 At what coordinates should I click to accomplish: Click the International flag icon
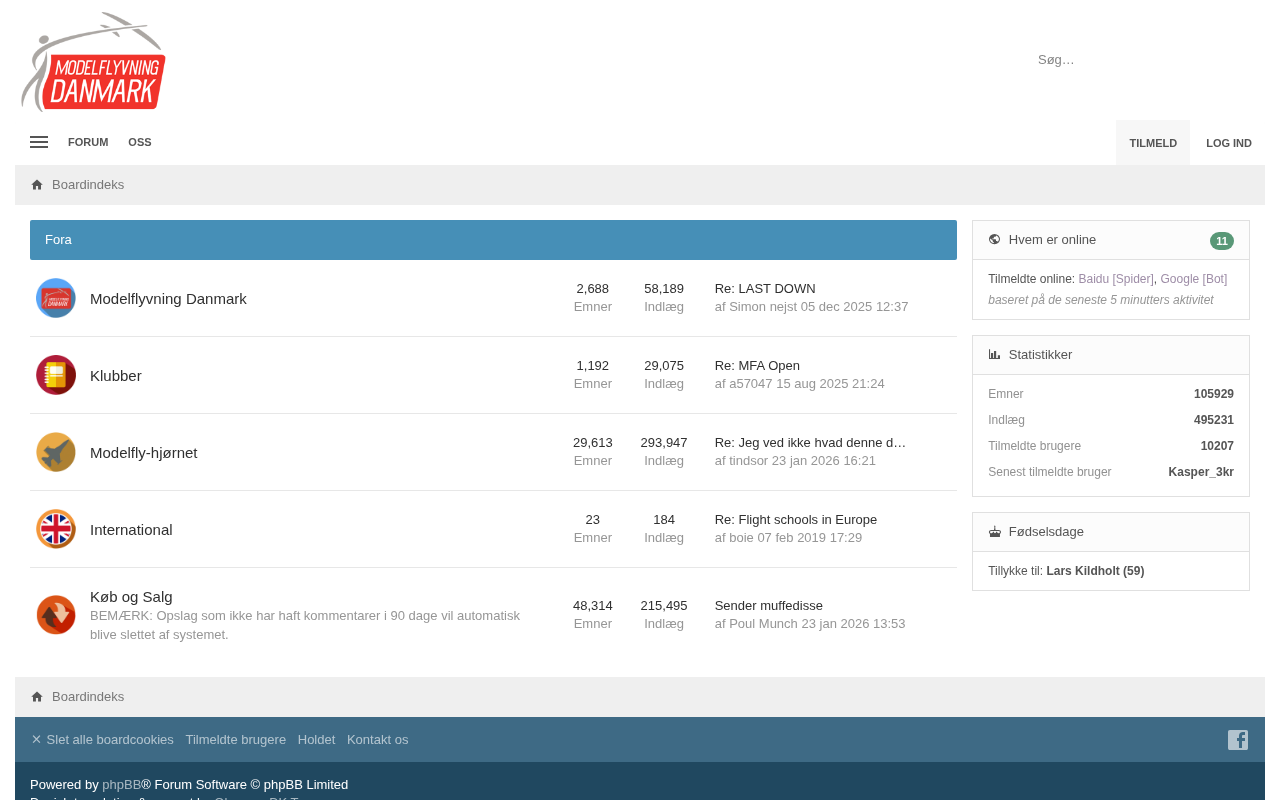pyautogui.click(x=56, y=529)
